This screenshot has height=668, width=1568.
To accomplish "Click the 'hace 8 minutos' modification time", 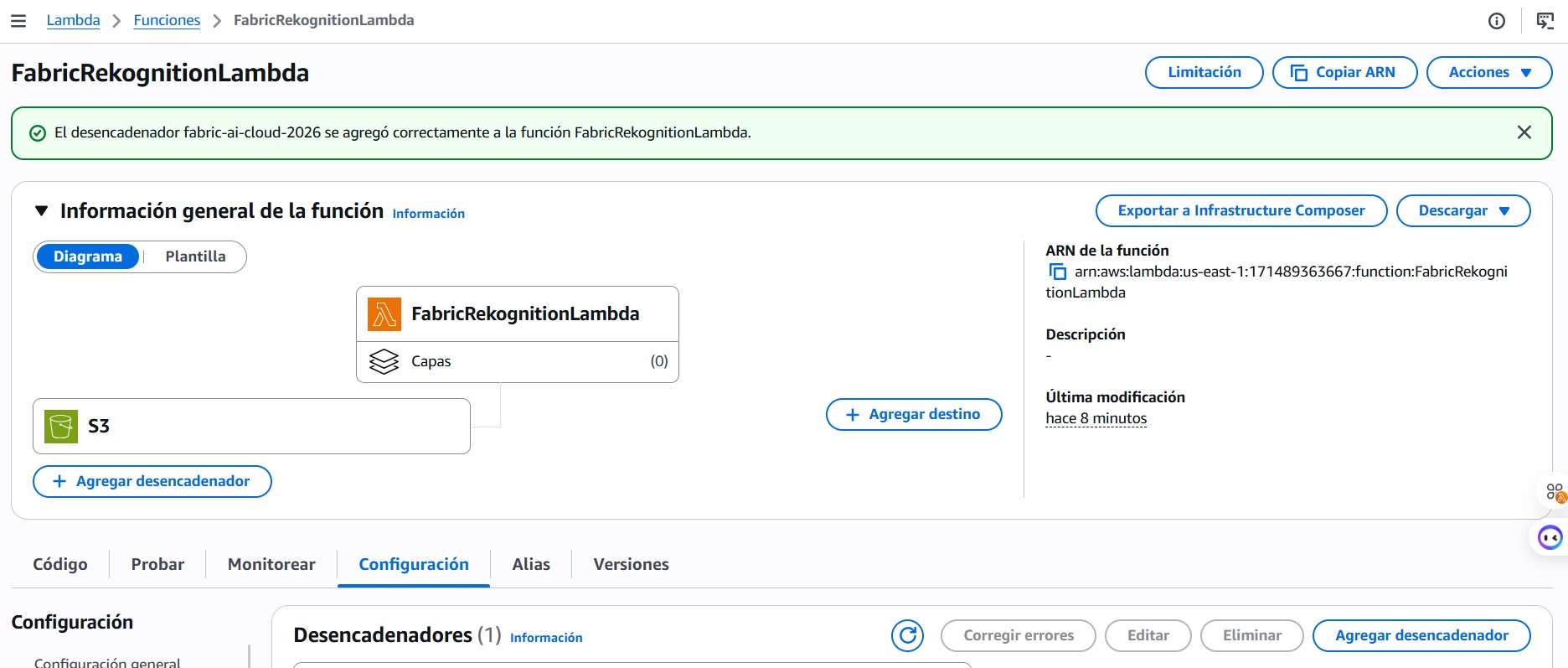I will tap(1096, 418).
